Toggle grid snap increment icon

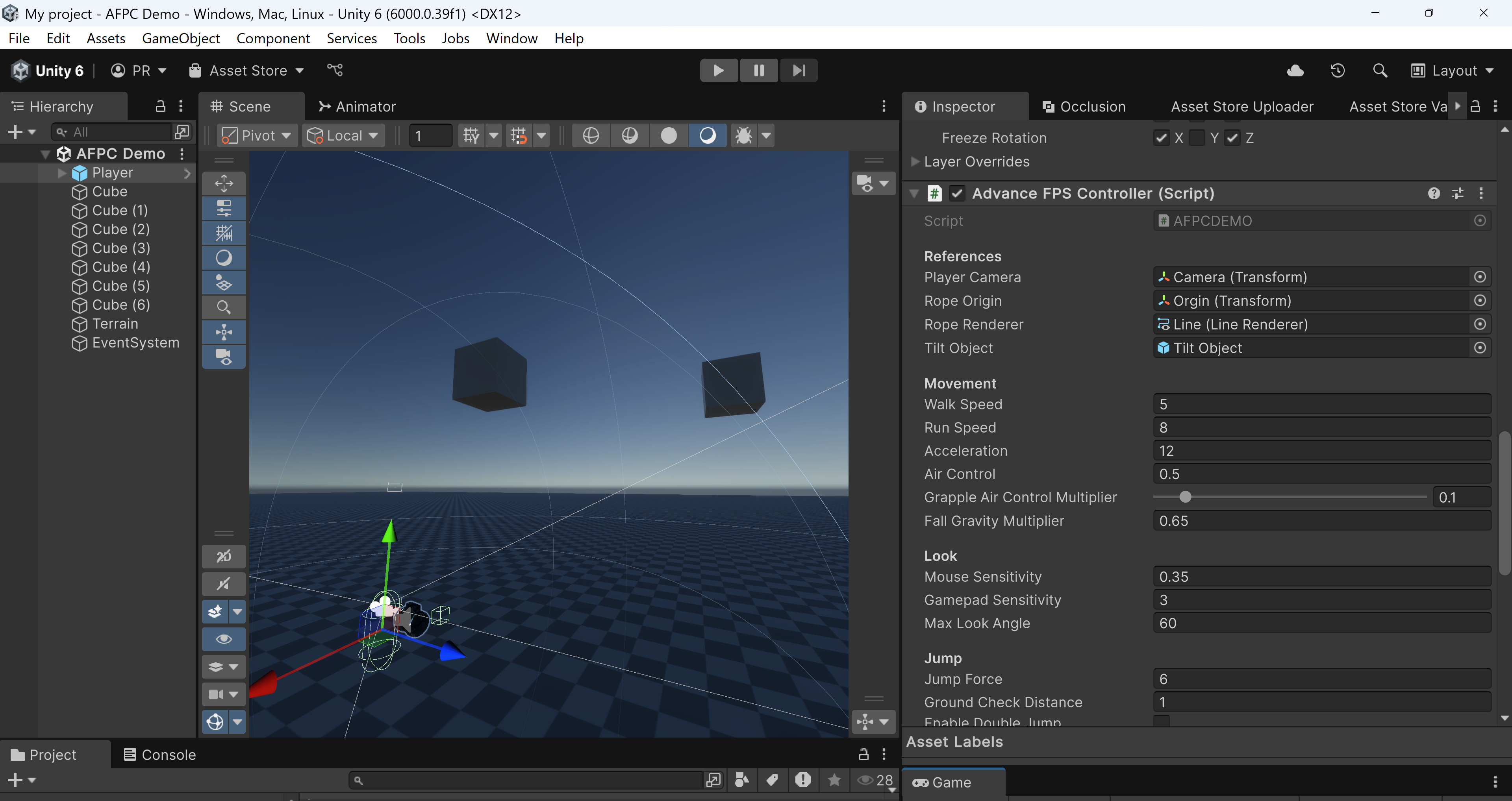518,135
